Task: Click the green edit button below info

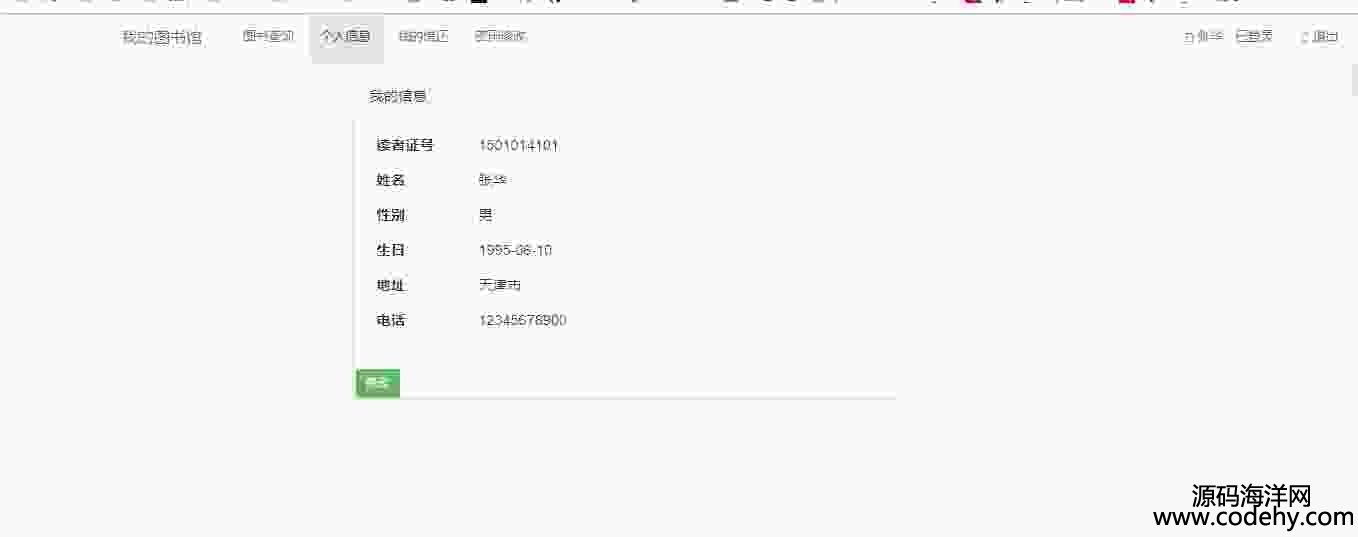Action: 378,383
